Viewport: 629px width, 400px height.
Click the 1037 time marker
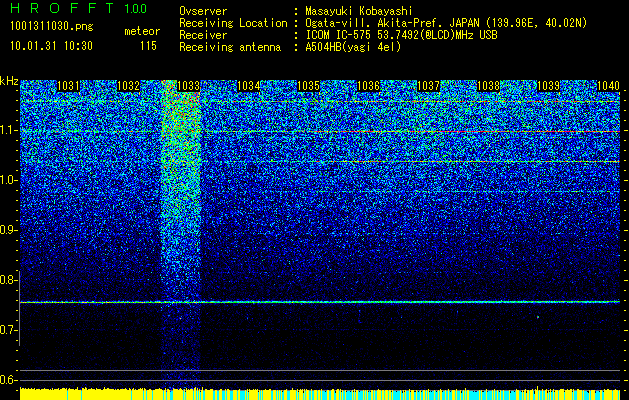tap(428, 86)
